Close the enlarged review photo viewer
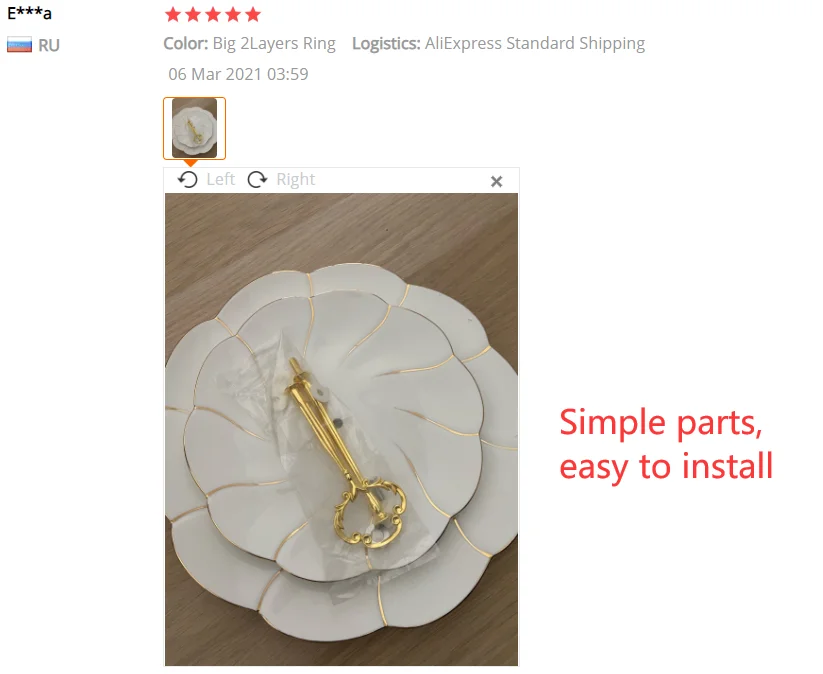The width and height of the screenshot is (823, 674). (496, 182)
